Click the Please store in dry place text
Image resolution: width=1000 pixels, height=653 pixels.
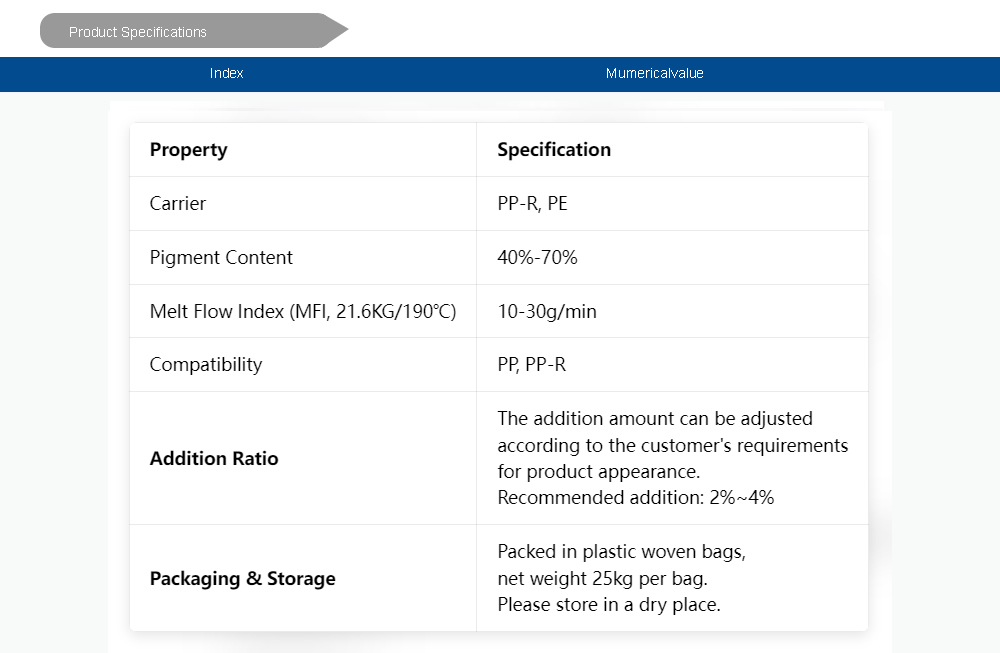coord(609,604)
